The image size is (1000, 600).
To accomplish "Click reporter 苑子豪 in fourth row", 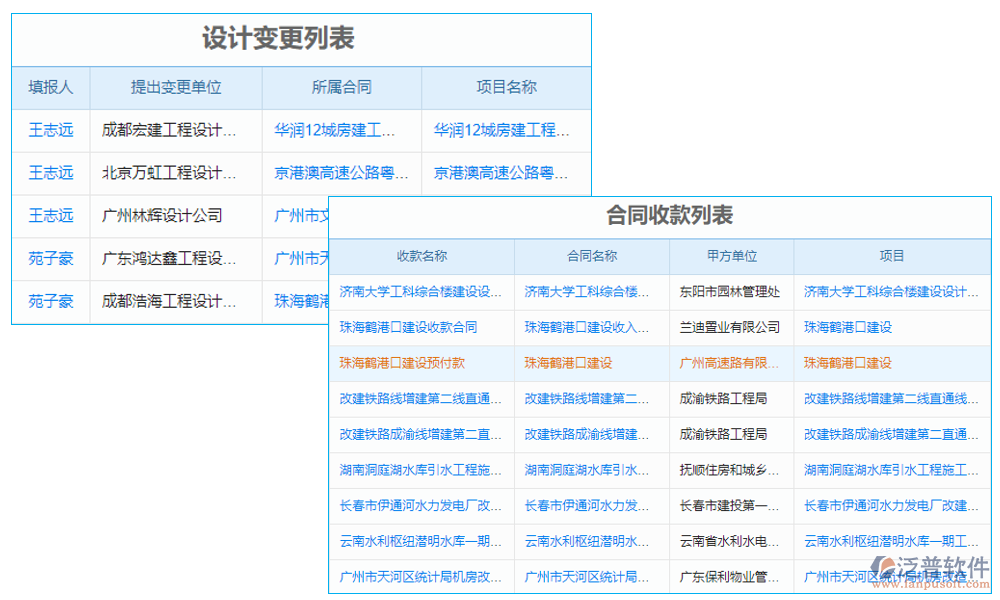I will tap(50, 258).
